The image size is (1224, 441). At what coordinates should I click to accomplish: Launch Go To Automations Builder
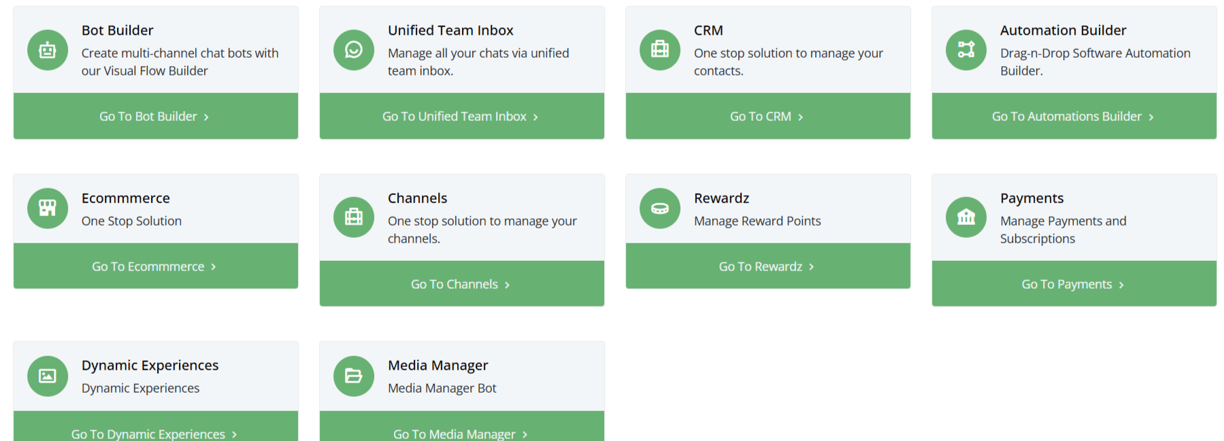coord(1073,116)
